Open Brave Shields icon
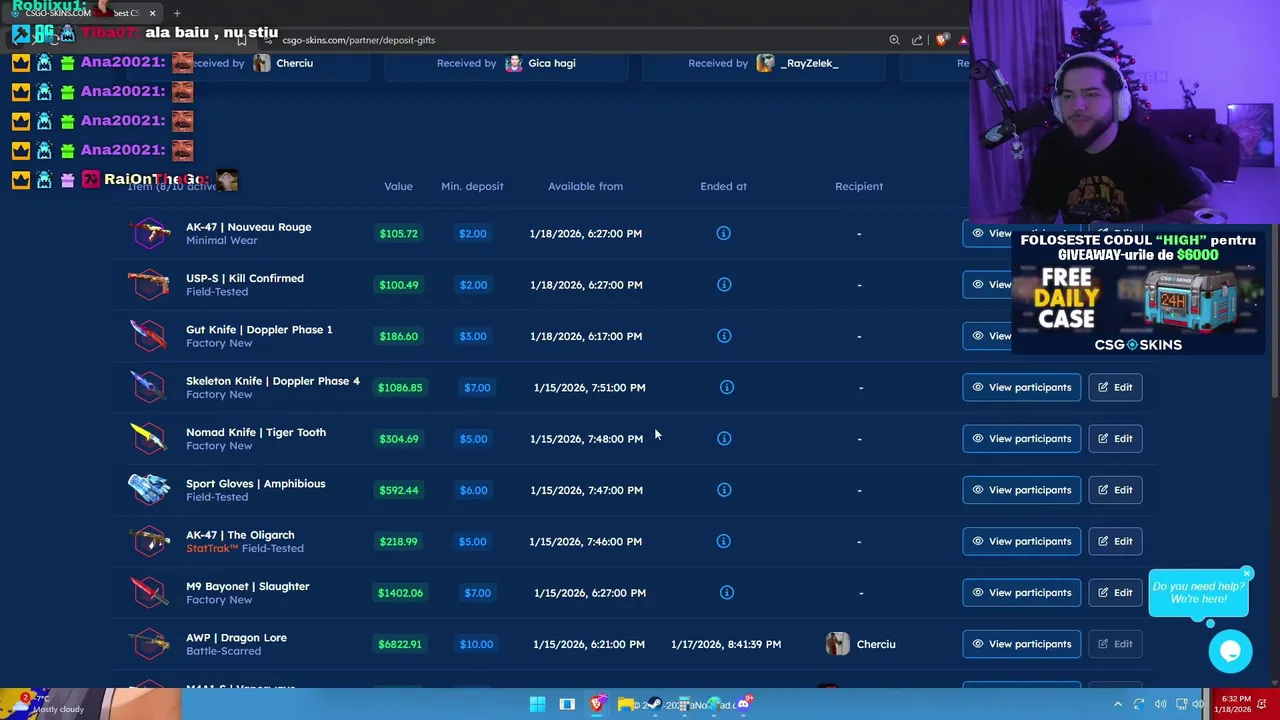1280x720 pixels. tap(941, 40)
